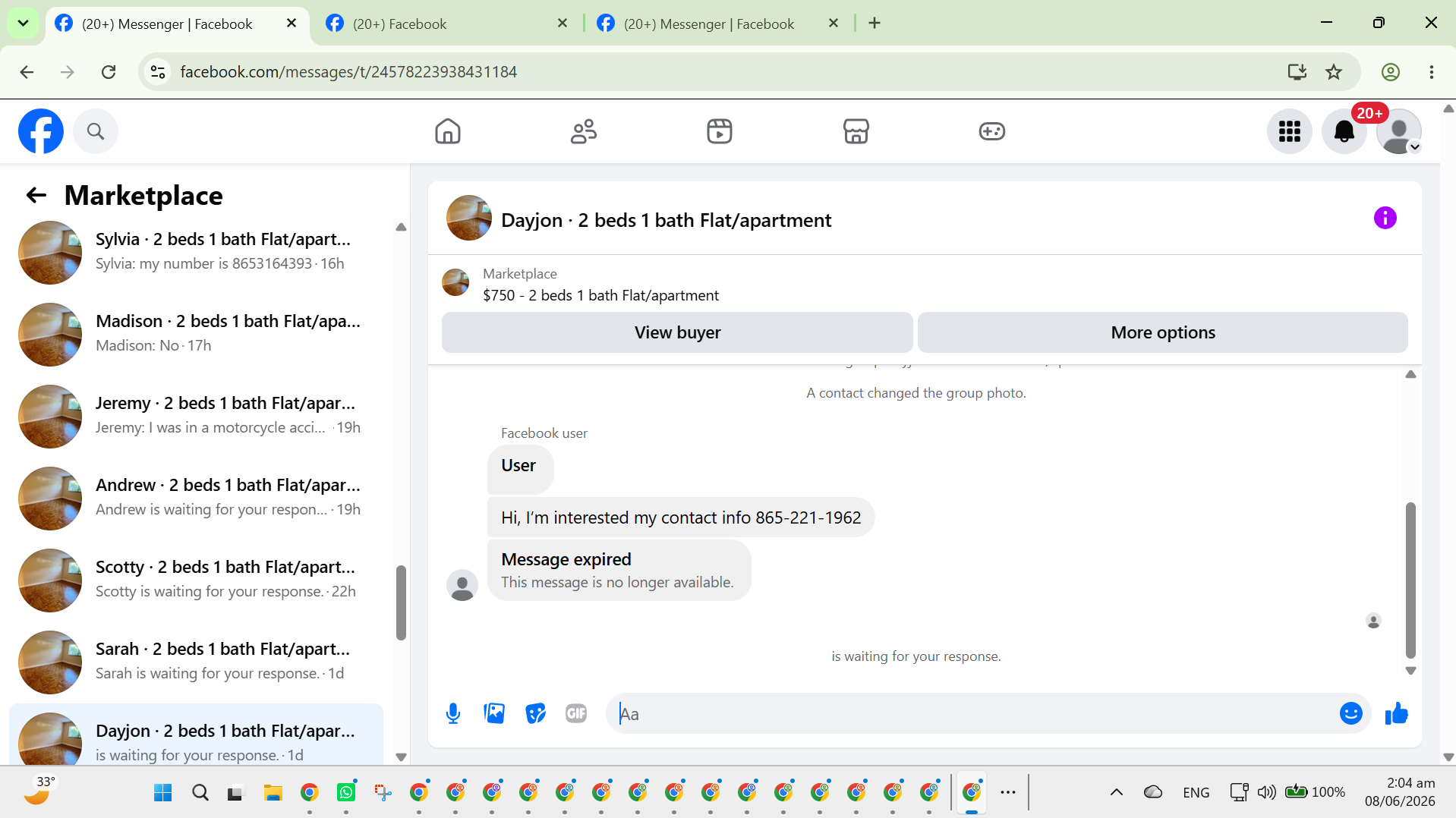This screenshot has width=1456, height=818.
Task: Reload the page in Chrome
Action: point(109,72)
